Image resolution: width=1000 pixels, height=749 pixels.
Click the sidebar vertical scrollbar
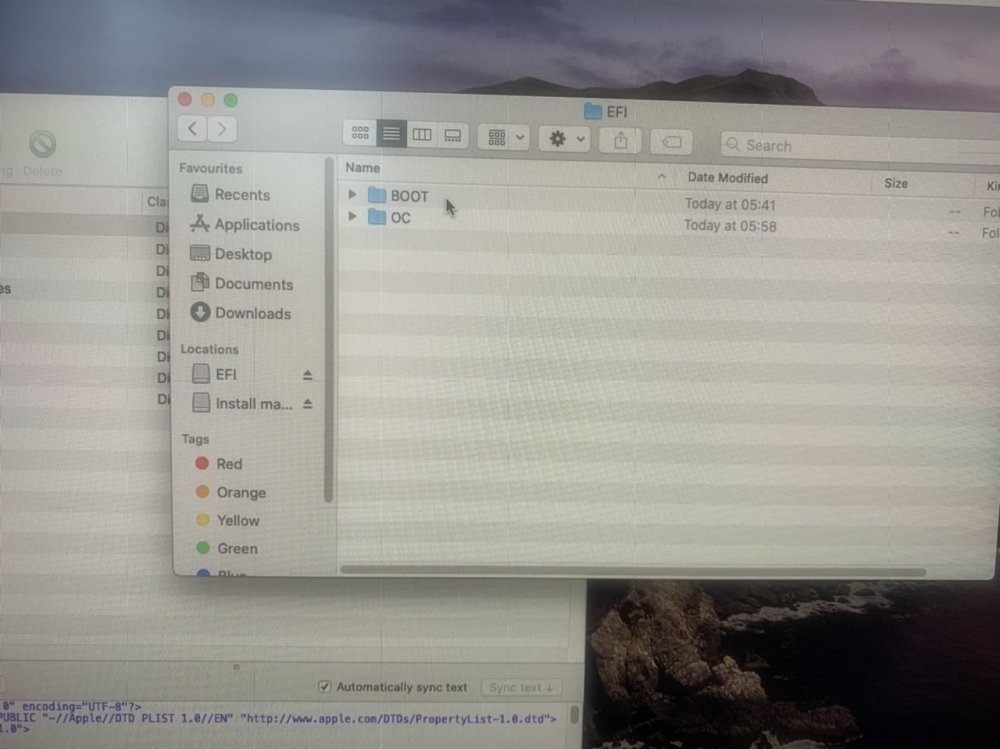pyautogui.click(x=328, y=332)
